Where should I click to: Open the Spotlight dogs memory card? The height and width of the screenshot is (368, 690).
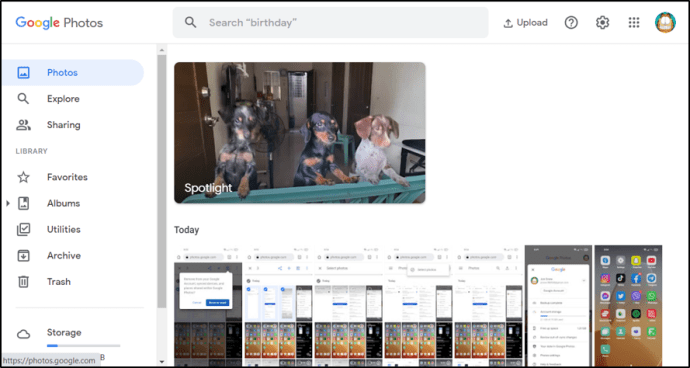click(x=300, y=132)
